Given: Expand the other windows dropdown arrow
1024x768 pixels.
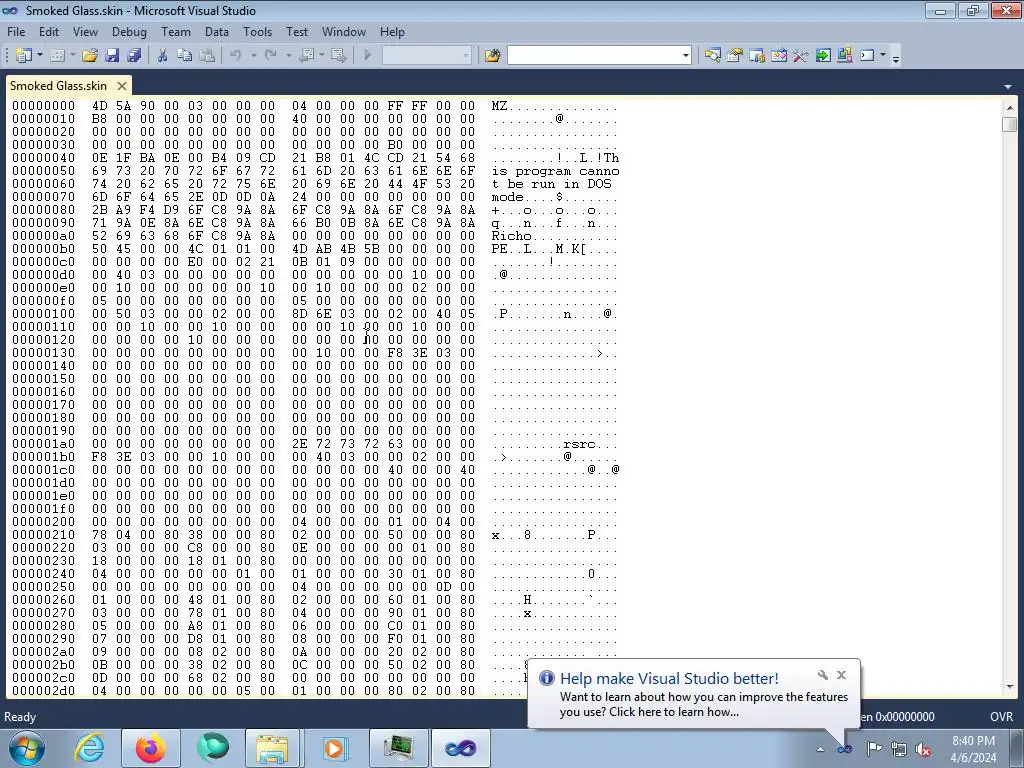Looking at the screenshot, I should 883,56.
